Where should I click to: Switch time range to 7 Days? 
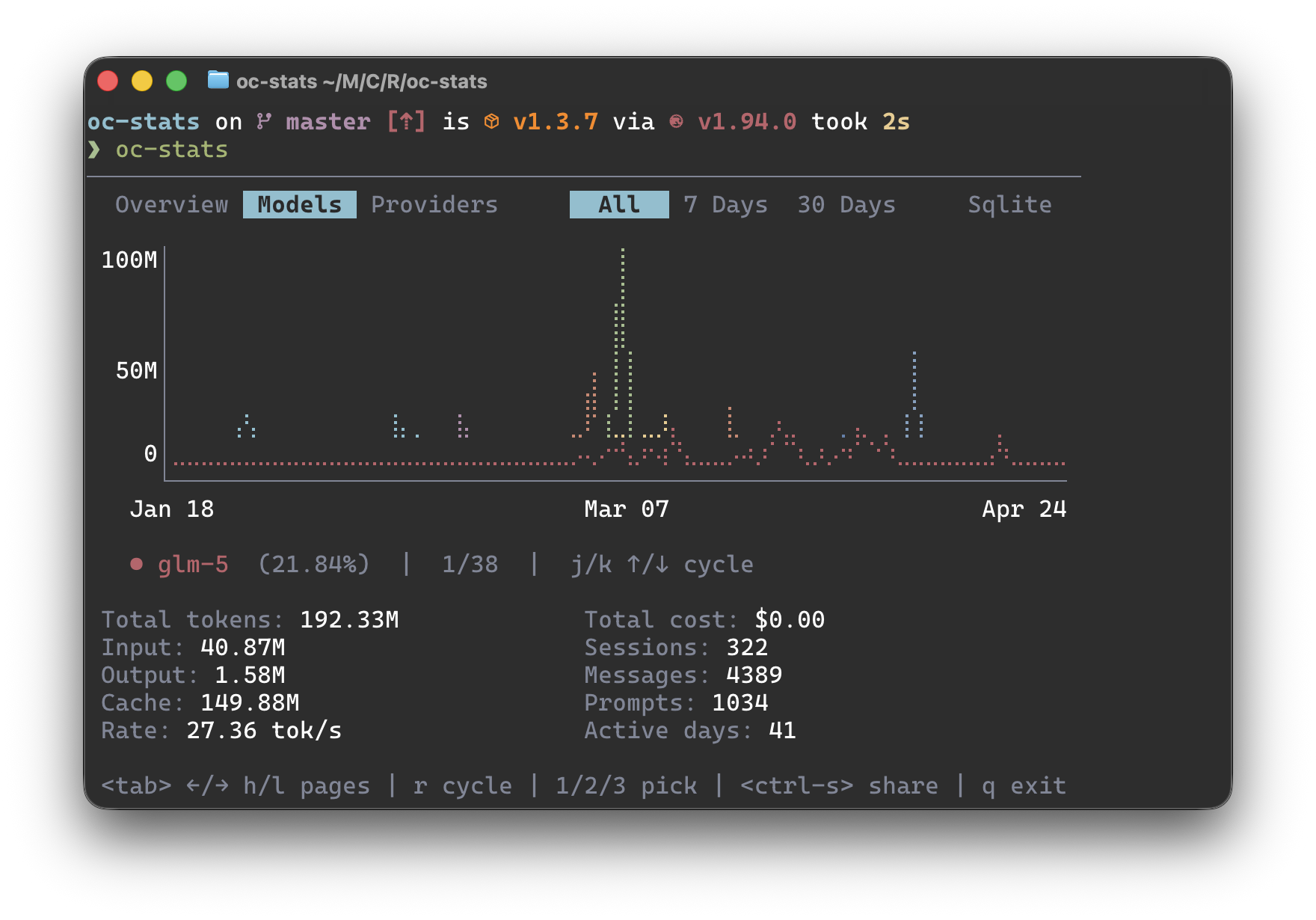[725, 204]
